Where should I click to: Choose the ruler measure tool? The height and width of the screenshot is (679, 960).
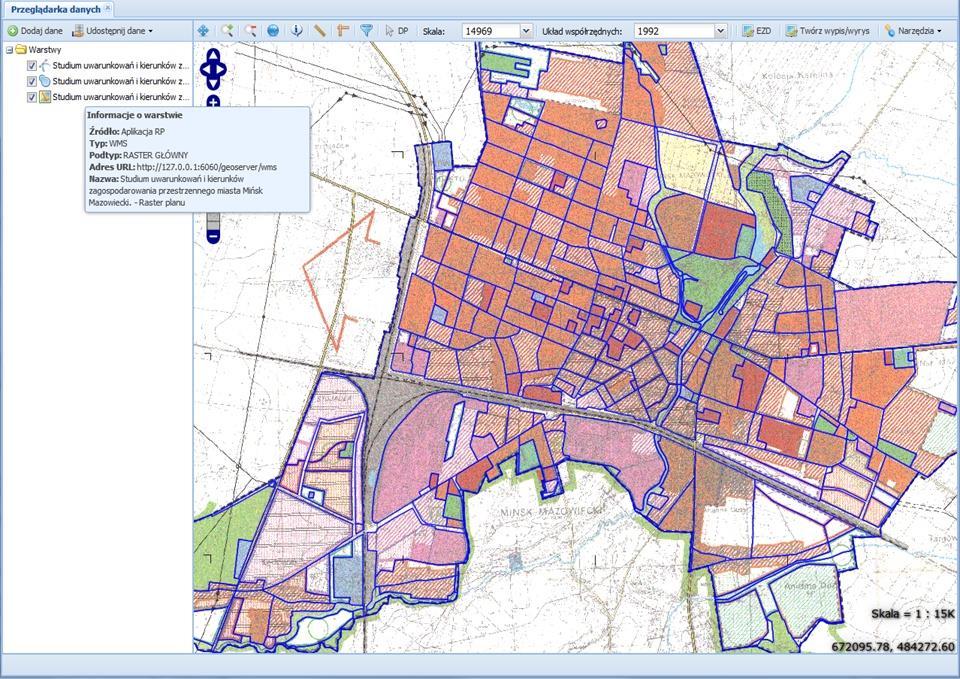click(x=320, y=31)
